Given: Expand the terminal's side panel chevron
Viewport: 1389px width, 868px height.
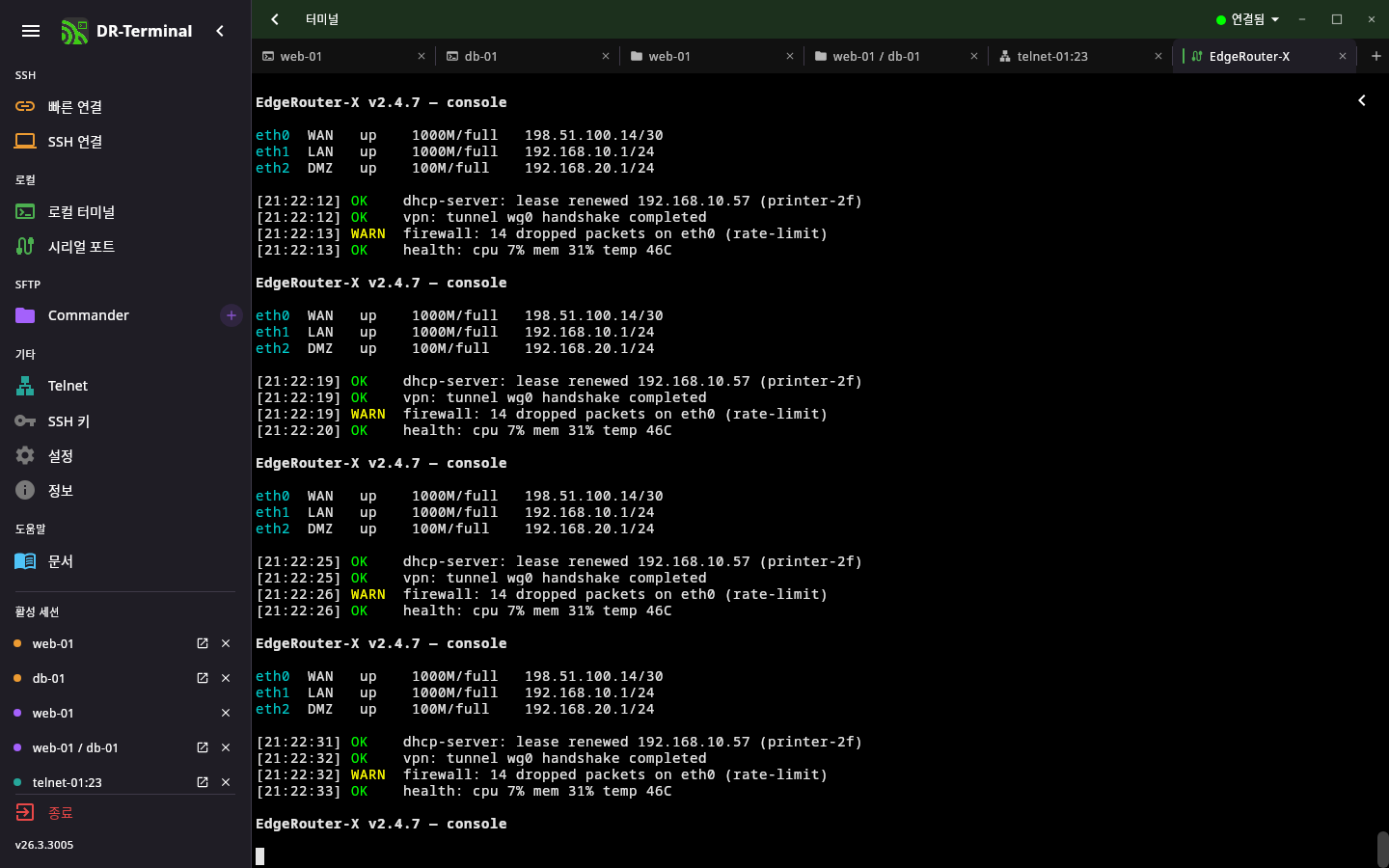Looking at the screenshot, I should pos(1362,100).
